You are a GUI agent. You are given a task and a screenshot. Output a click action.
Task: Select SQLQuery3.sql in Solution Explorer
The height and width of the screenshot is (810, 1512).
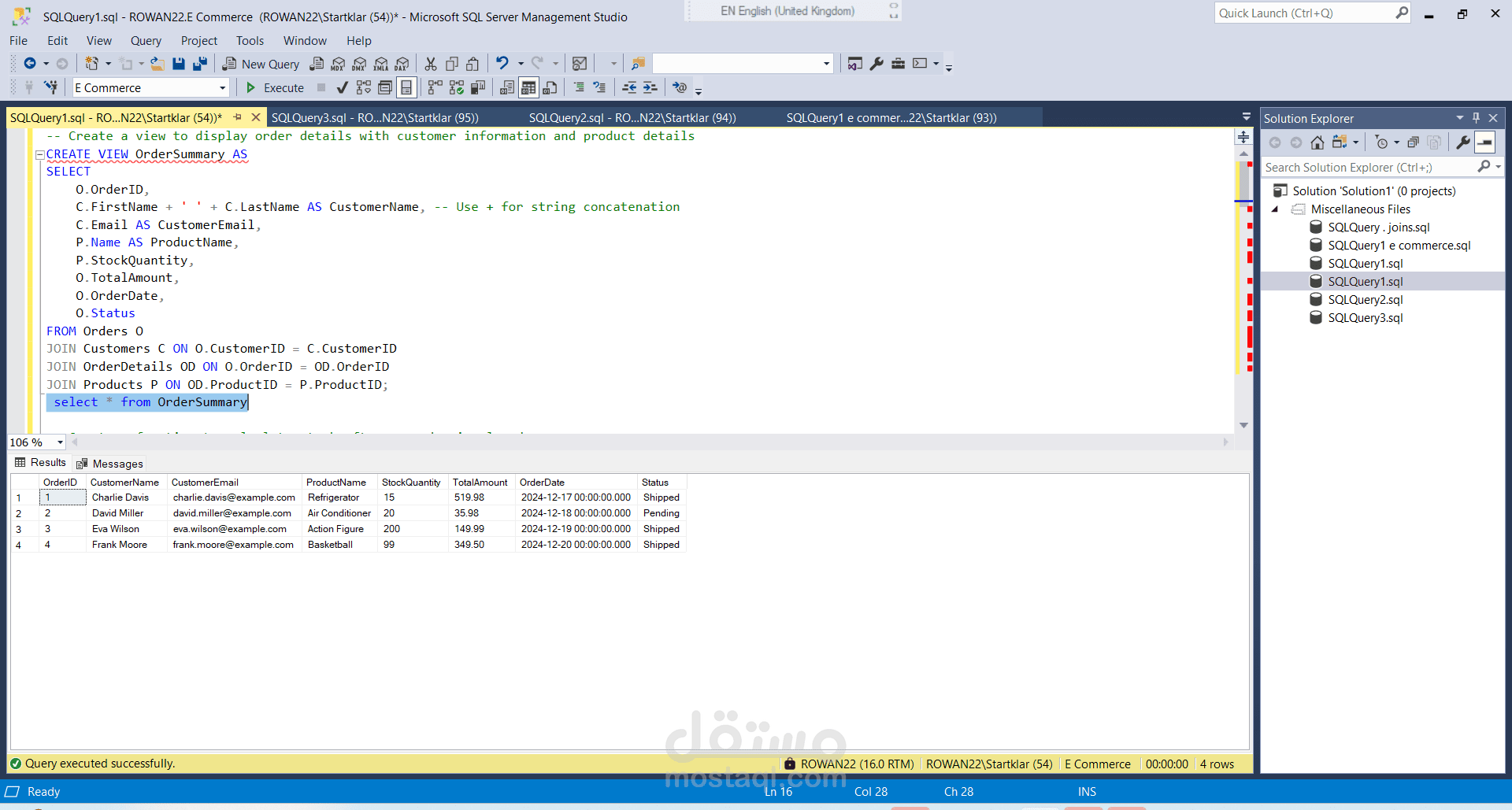coord(1365,318)
